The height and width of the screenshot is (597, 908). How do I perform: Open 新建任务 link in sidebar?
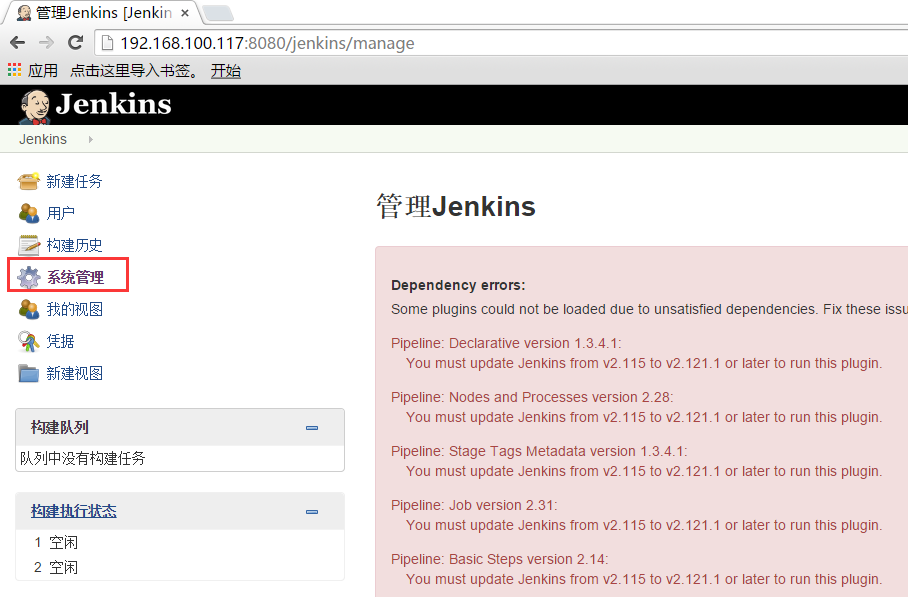[x=74, y=181]
